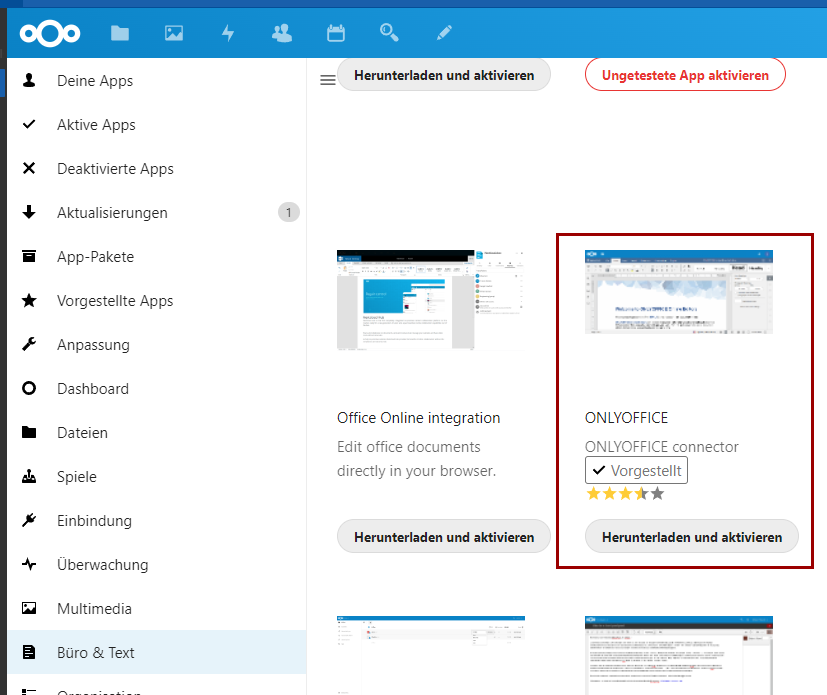The image size is (827, 695).
Task: Open Vorgestellte Apps category
Action: coord(157,301)
